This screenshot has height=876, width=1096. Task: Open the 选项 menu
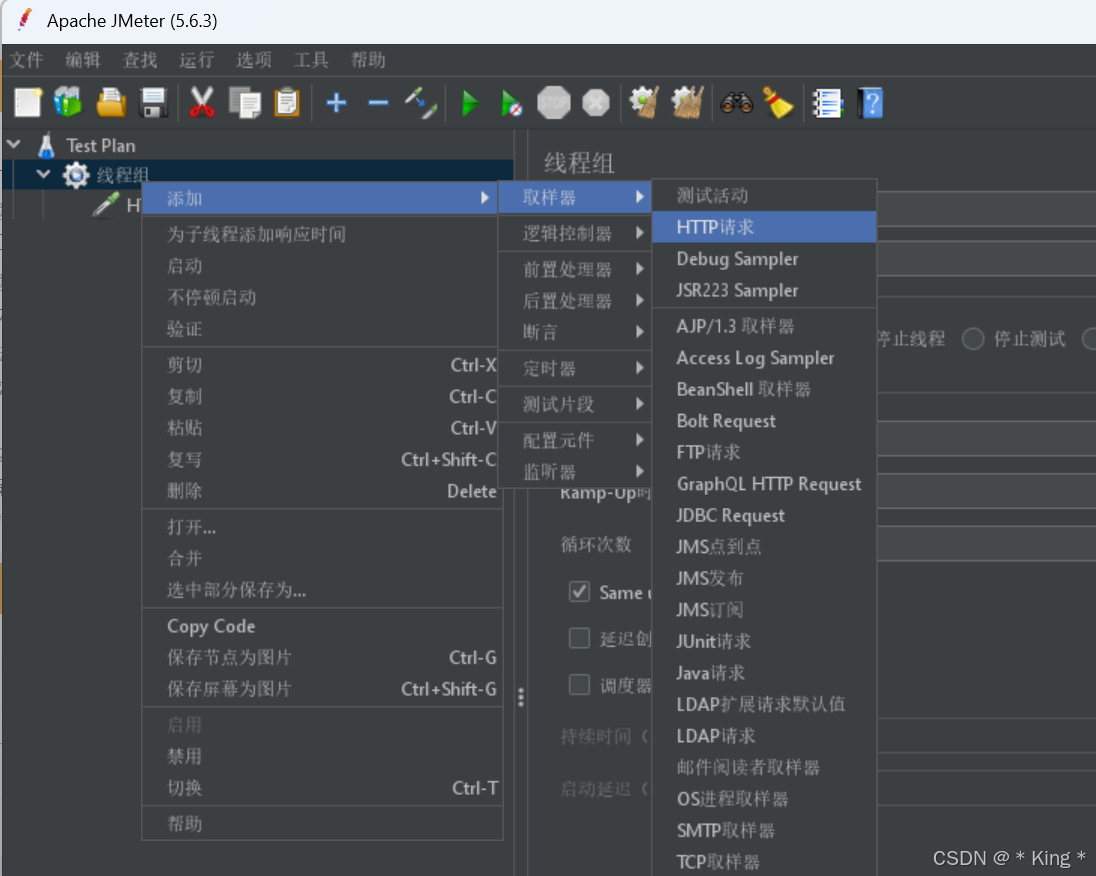254,60
